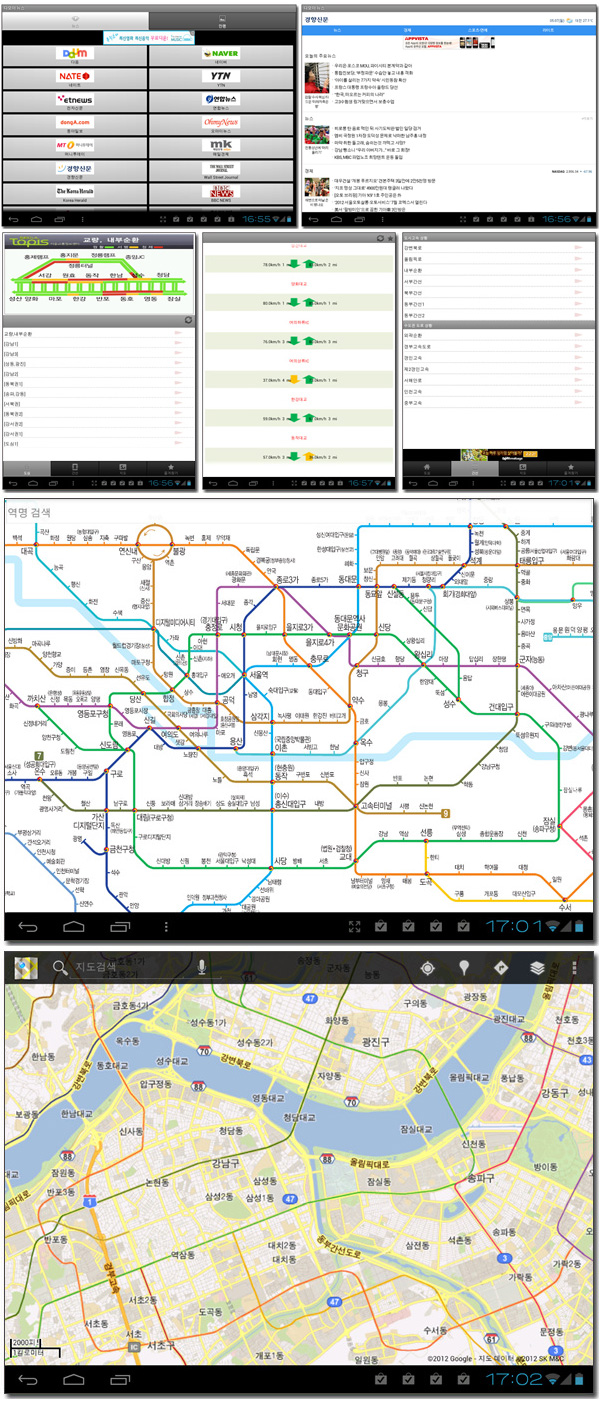This screenshot has height=1403, width=600.
Task: Open menu dots in subway map navigation bar
Action: (166, 926)
